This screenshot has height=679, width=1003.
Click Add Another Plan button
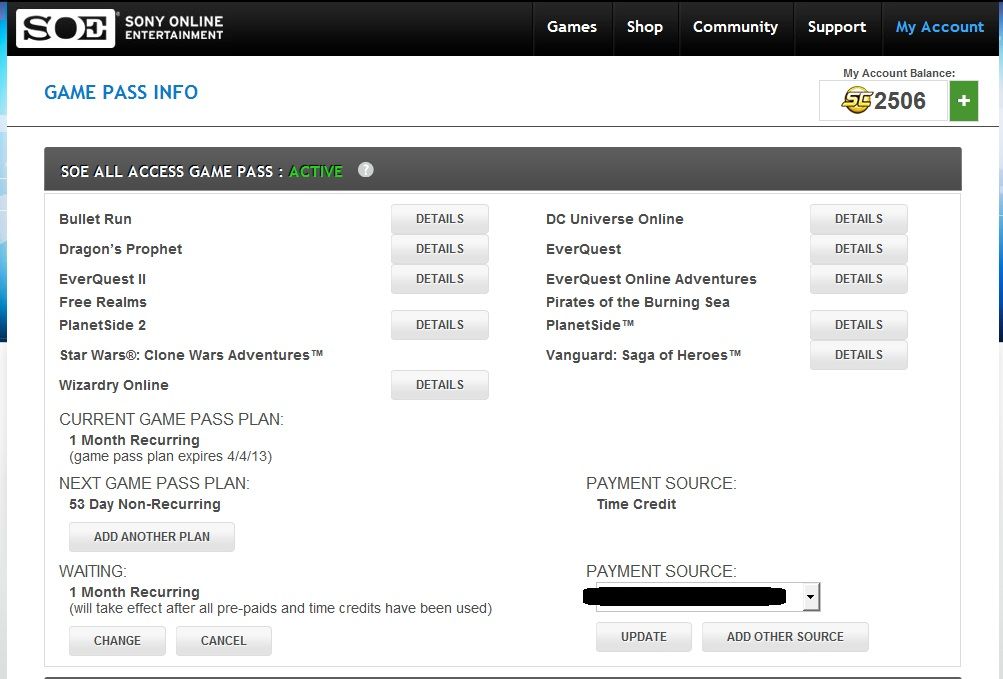pyautogui.click(x=152, y=537)
